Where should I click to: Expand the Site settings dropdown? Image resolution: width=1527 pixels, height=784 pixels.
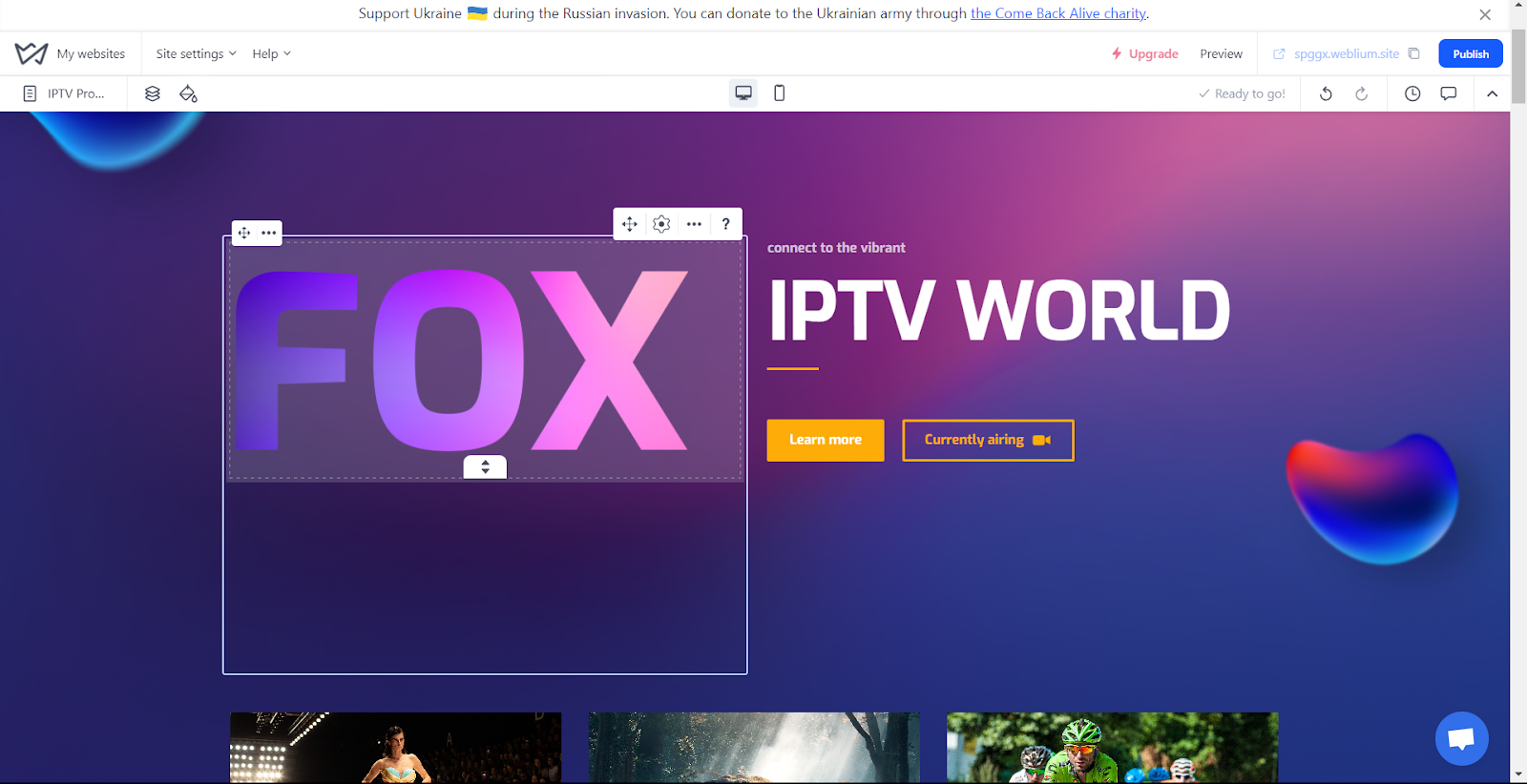point(196,53)
